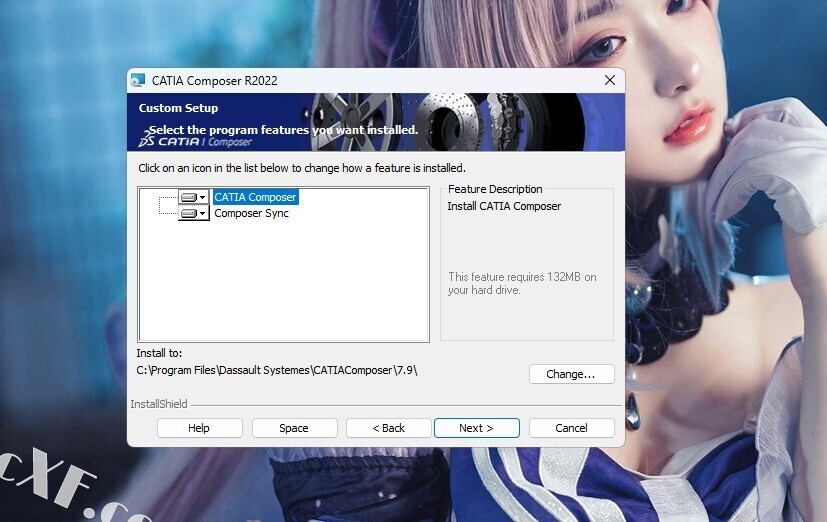
Task: Click the Custom Setup heading
Action: tap(178, 108)
